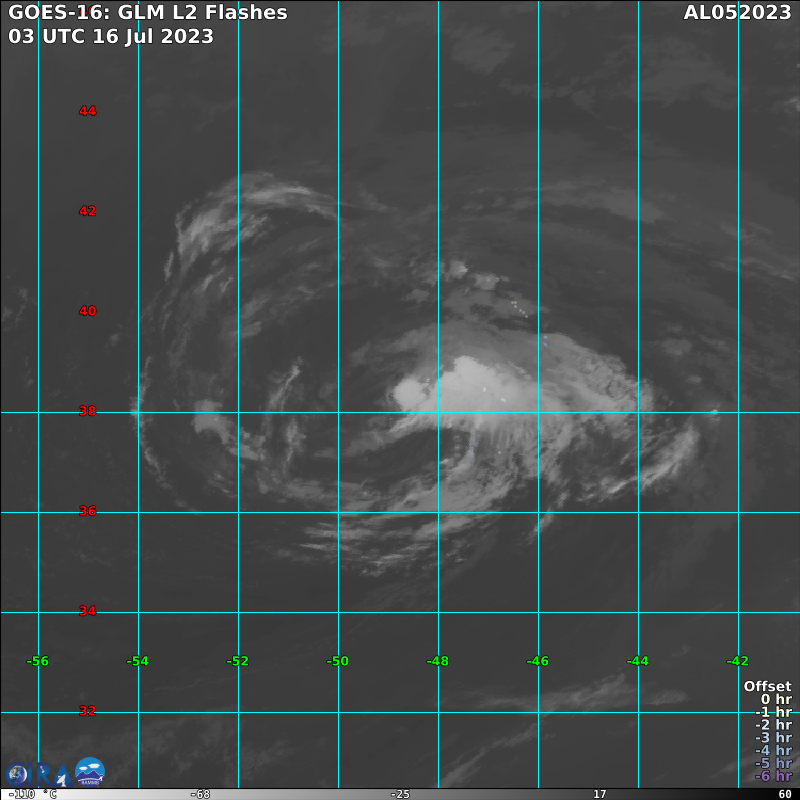Click the CIRA logo

pos(38,774)
